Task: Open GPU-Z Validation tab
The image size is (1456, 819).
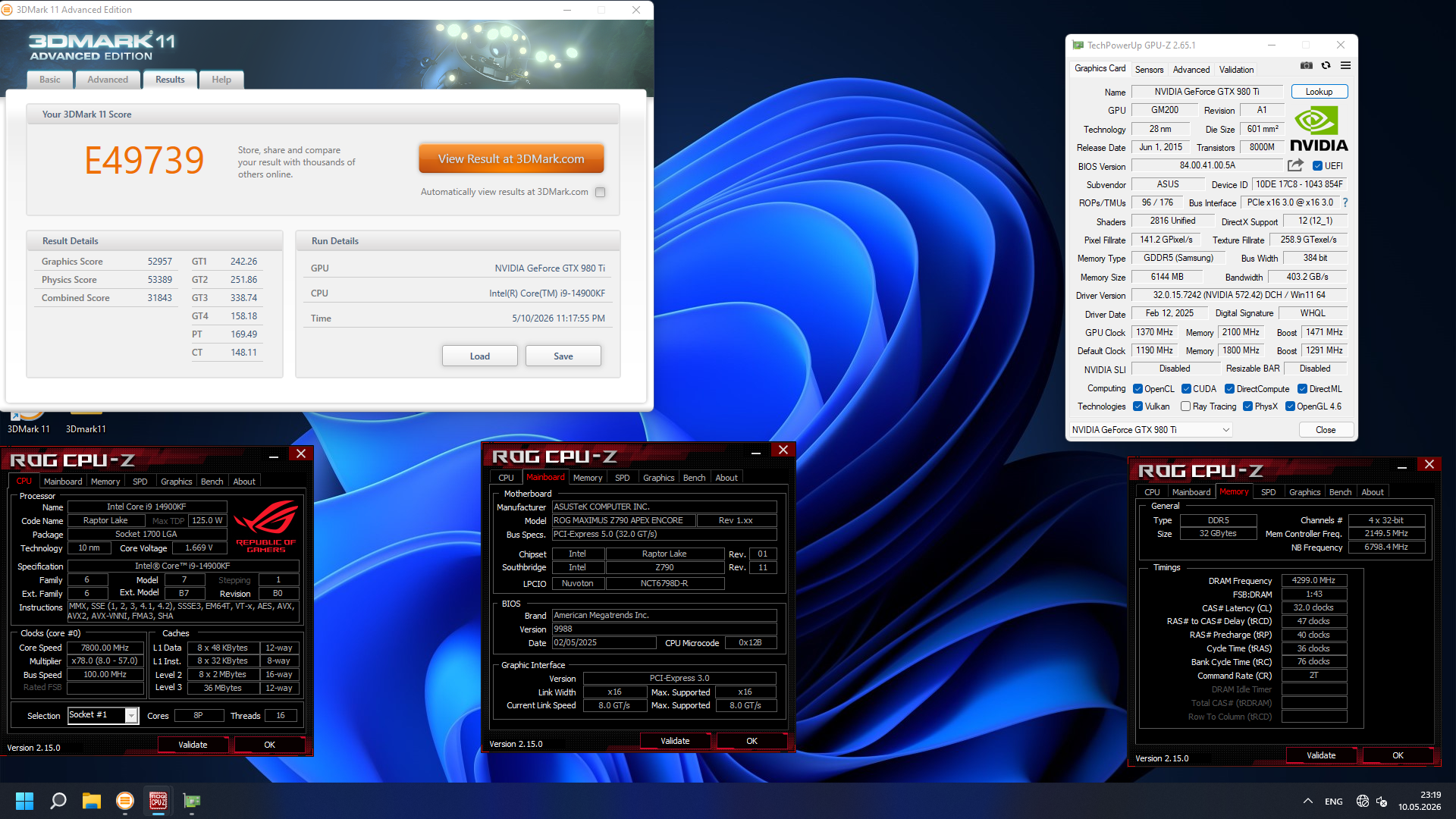Action: pos(1236,70)
